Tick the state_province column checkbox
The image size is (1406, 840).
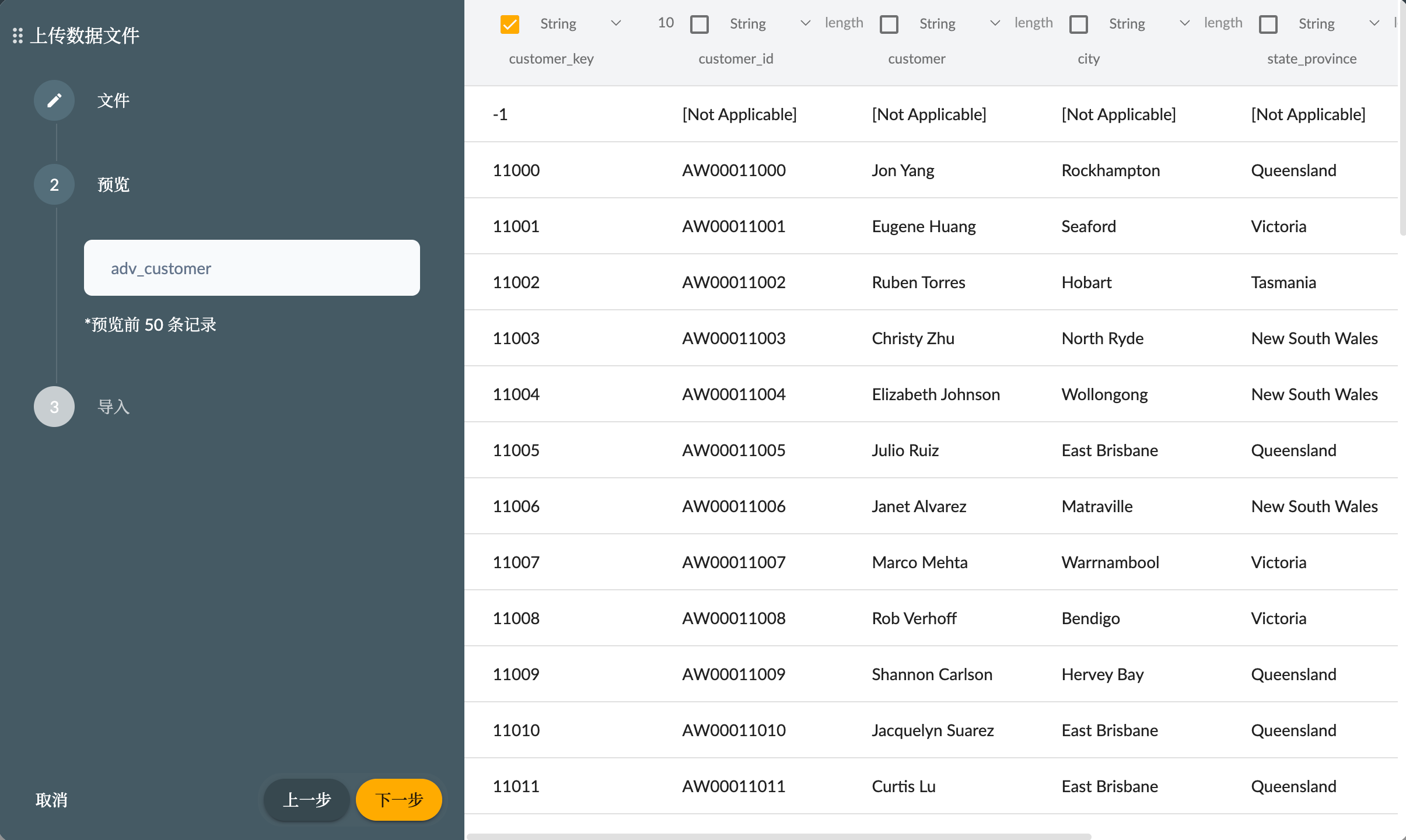click(x=1268, y=24)
